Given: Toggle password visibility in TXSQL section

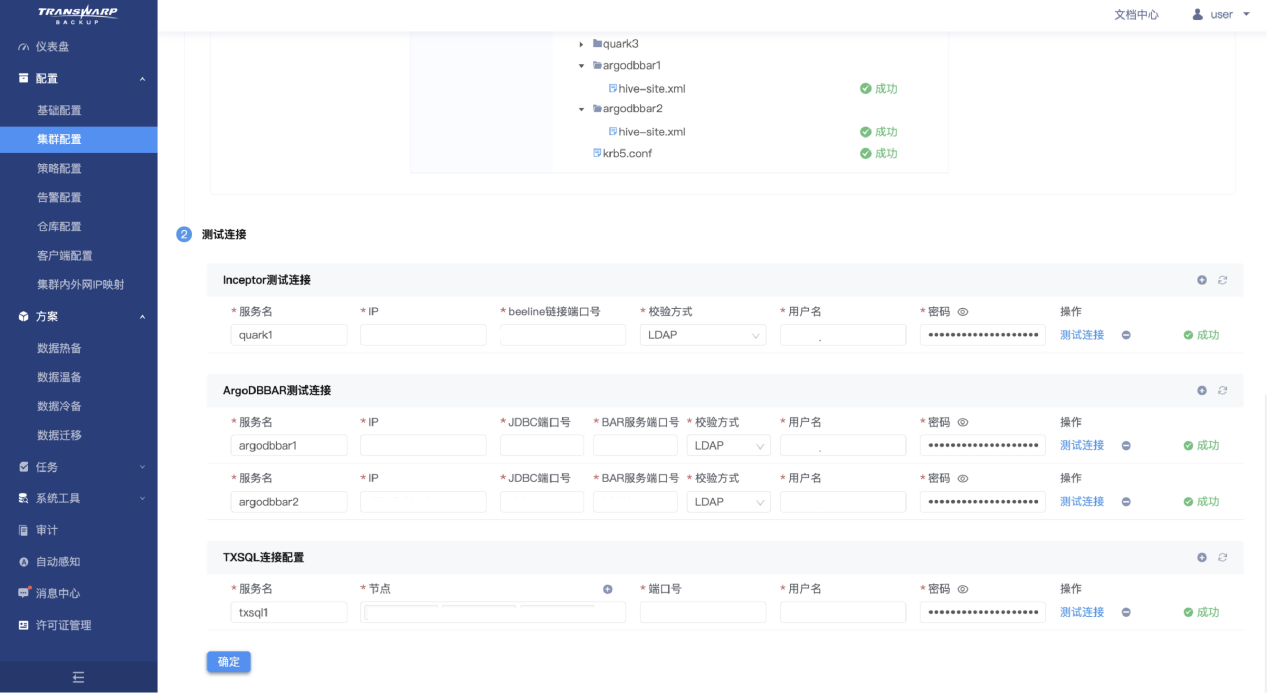Looking at the screenshot, I should coord(963,590).
